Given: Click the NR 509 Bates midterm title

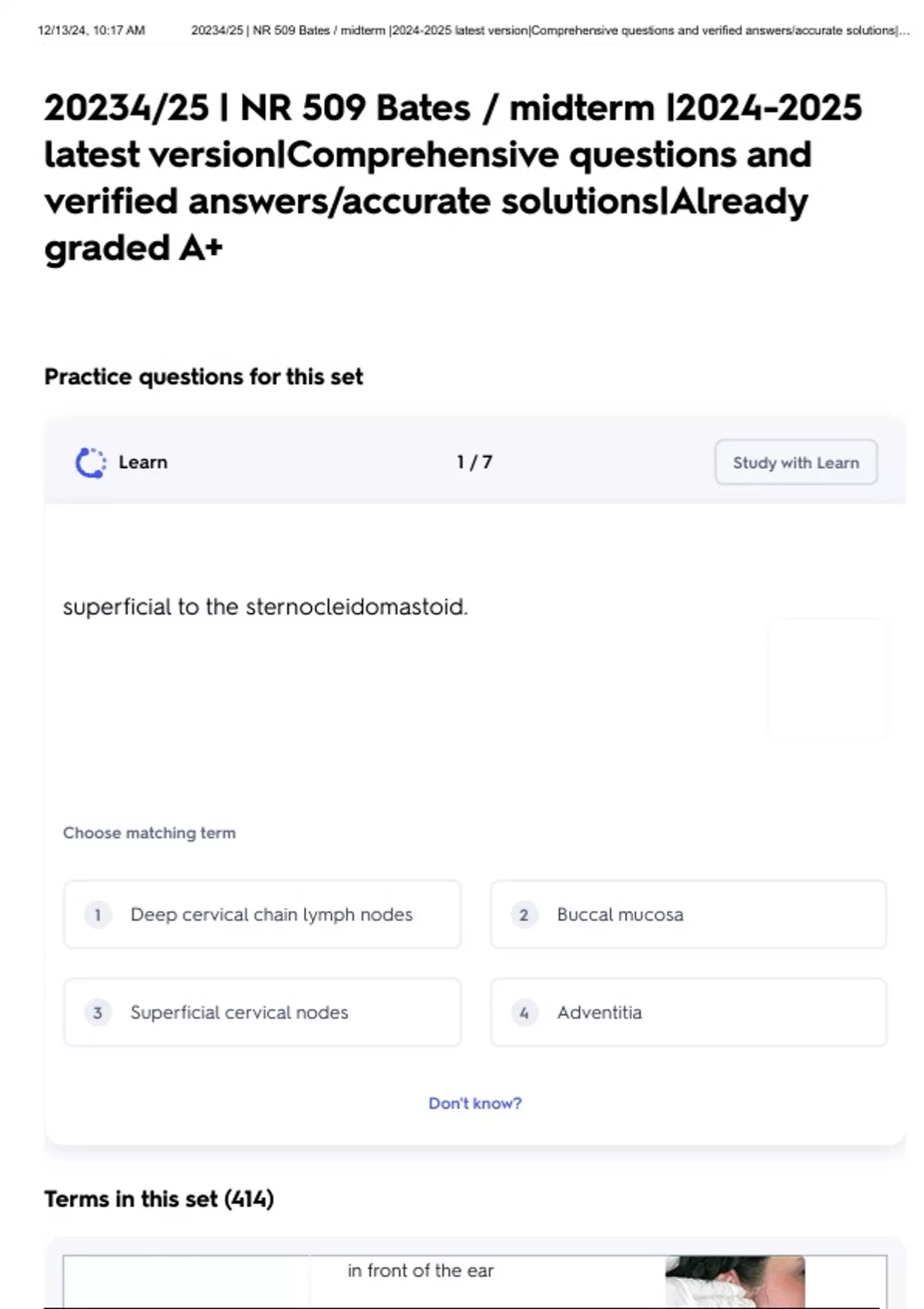Looking at the screenshot, I should pyautogui.click(x=453, y=177).
